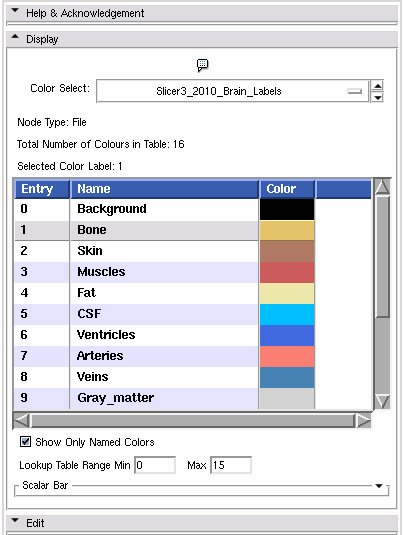The image size is (404, 535).
Task: Click the Name column header
Action: click(x=164, y=189)
